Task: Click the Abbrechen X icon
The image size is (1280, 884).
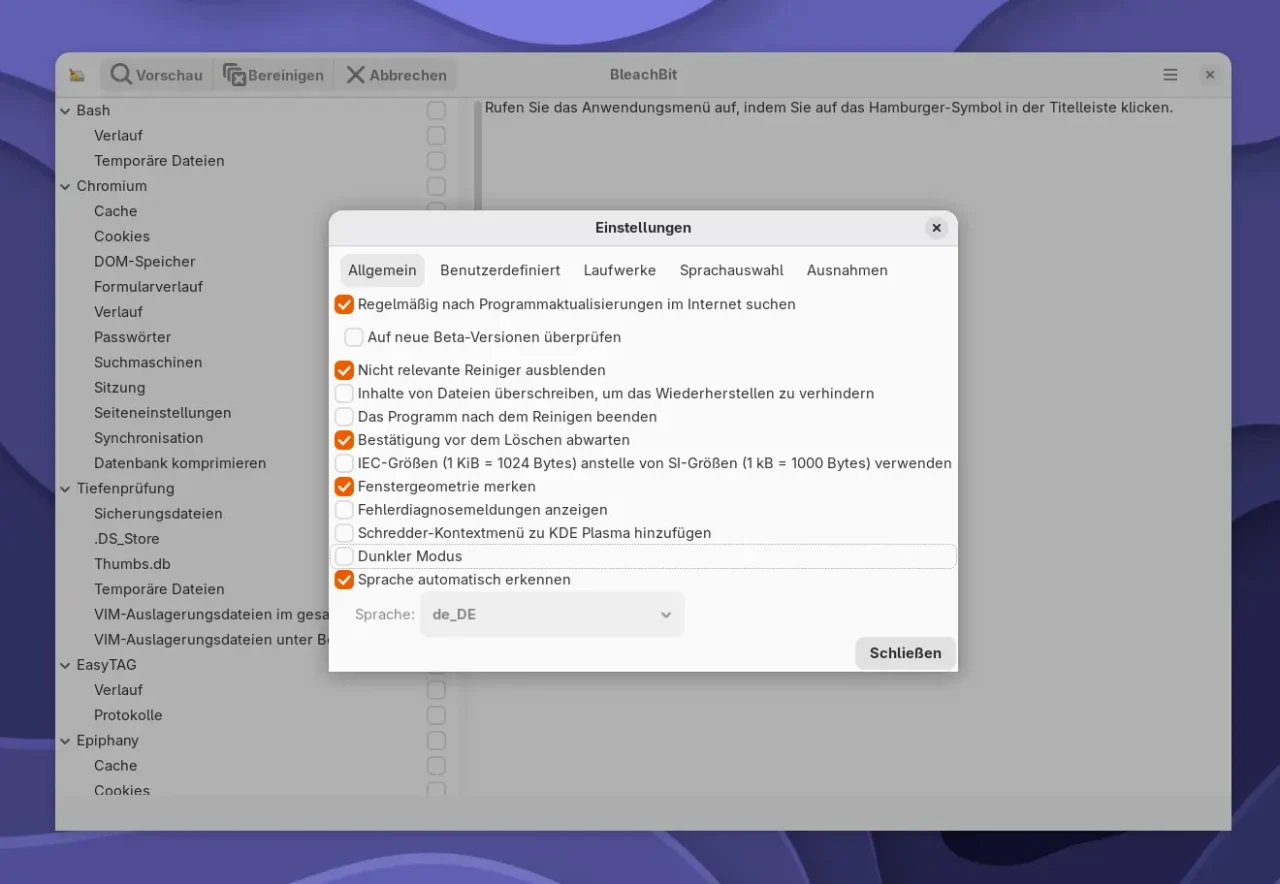Action: point(355,75)
